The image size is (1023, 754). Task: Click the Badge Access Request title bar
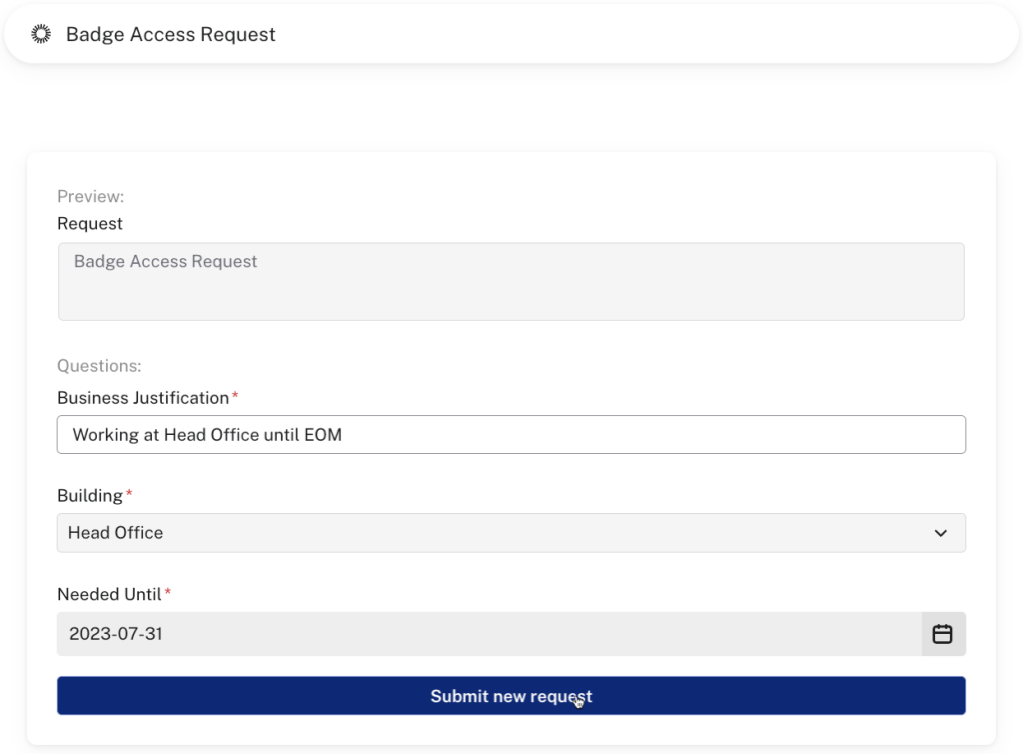(x=170, y=34)
